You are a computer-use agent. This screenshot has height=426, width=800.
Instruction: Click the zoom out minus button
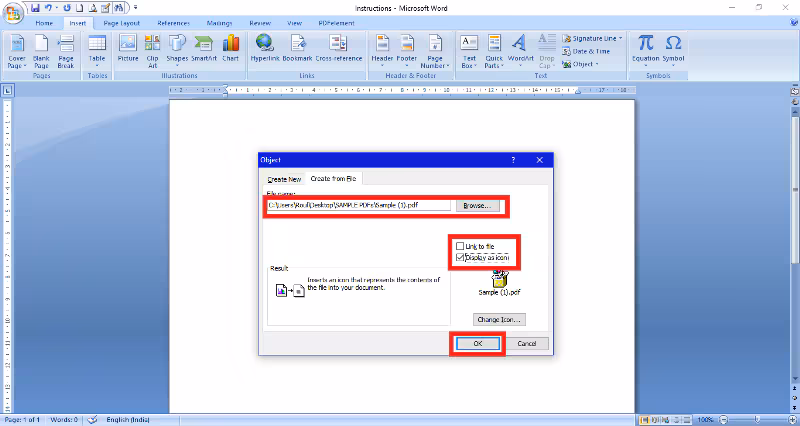pos(723,420)
